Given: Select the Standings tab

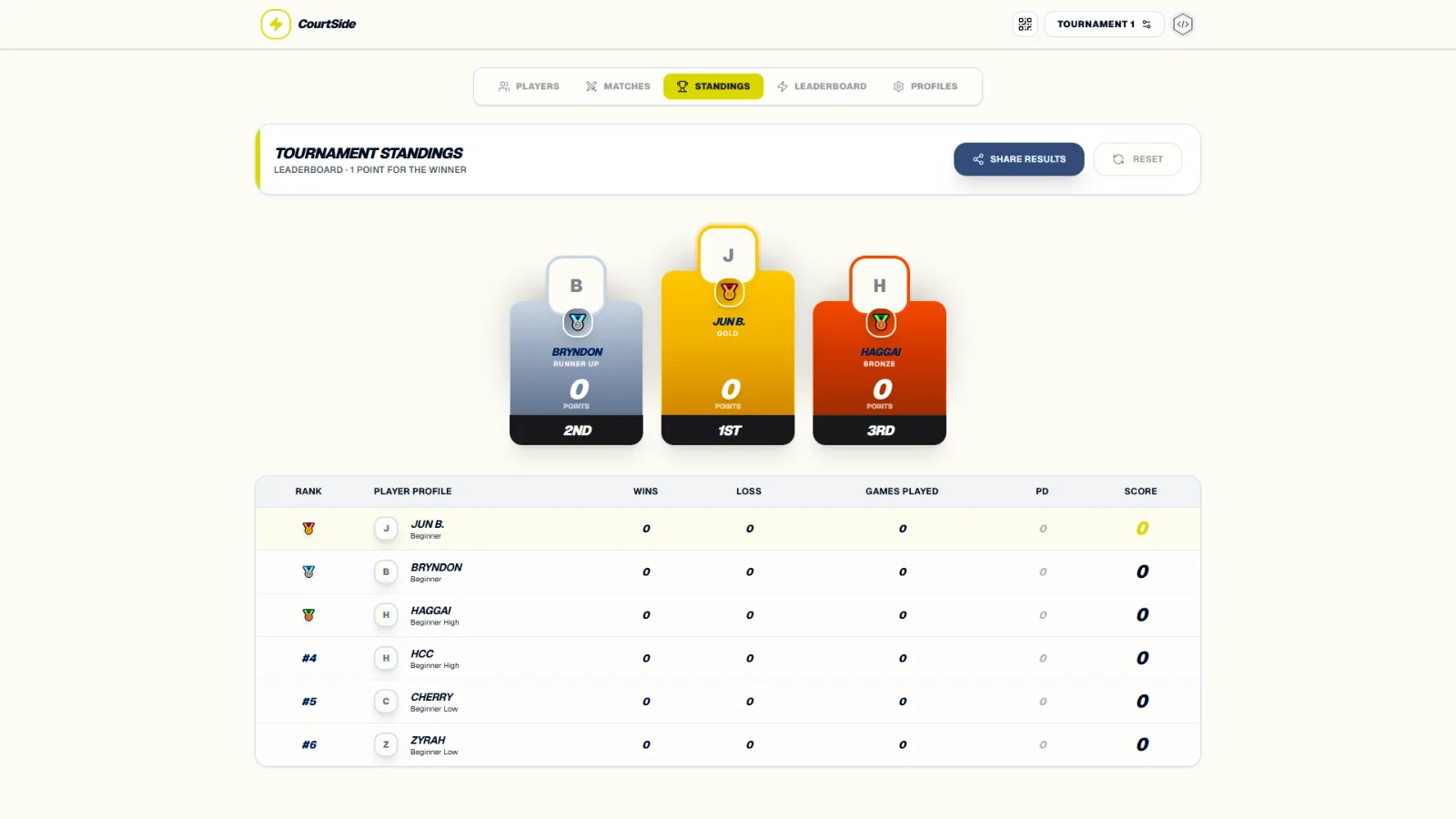Looking at the screenshot, I should [x=713, y=86].
